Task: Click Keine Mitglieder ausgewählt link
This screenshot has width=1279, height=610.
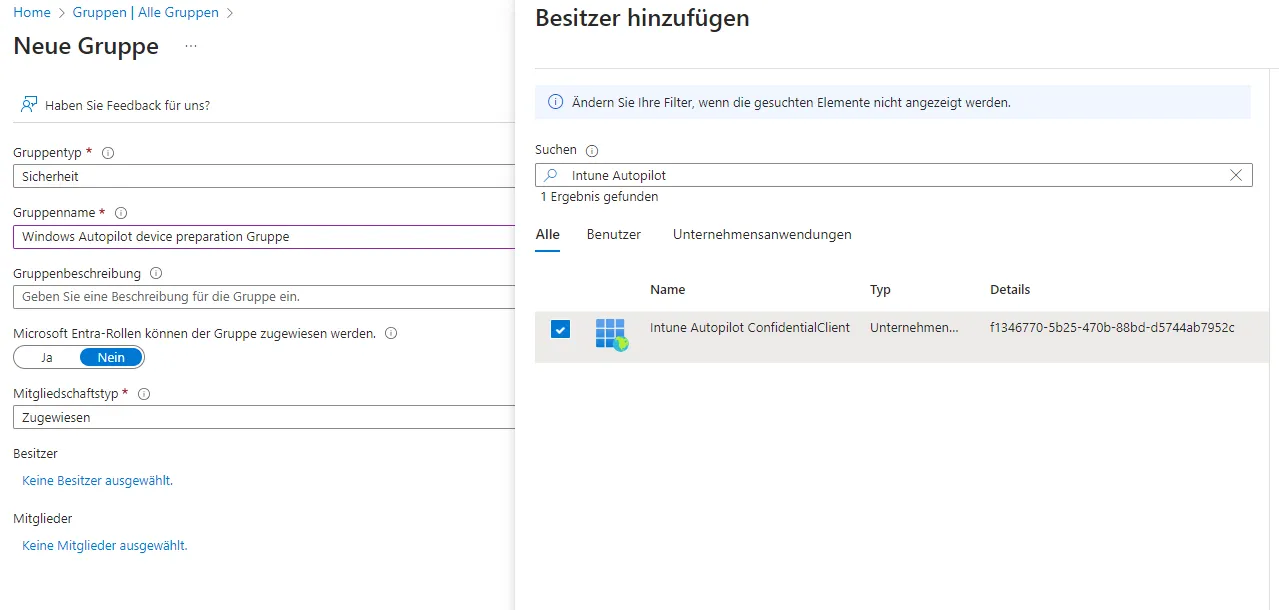Action: click(105, 546)
